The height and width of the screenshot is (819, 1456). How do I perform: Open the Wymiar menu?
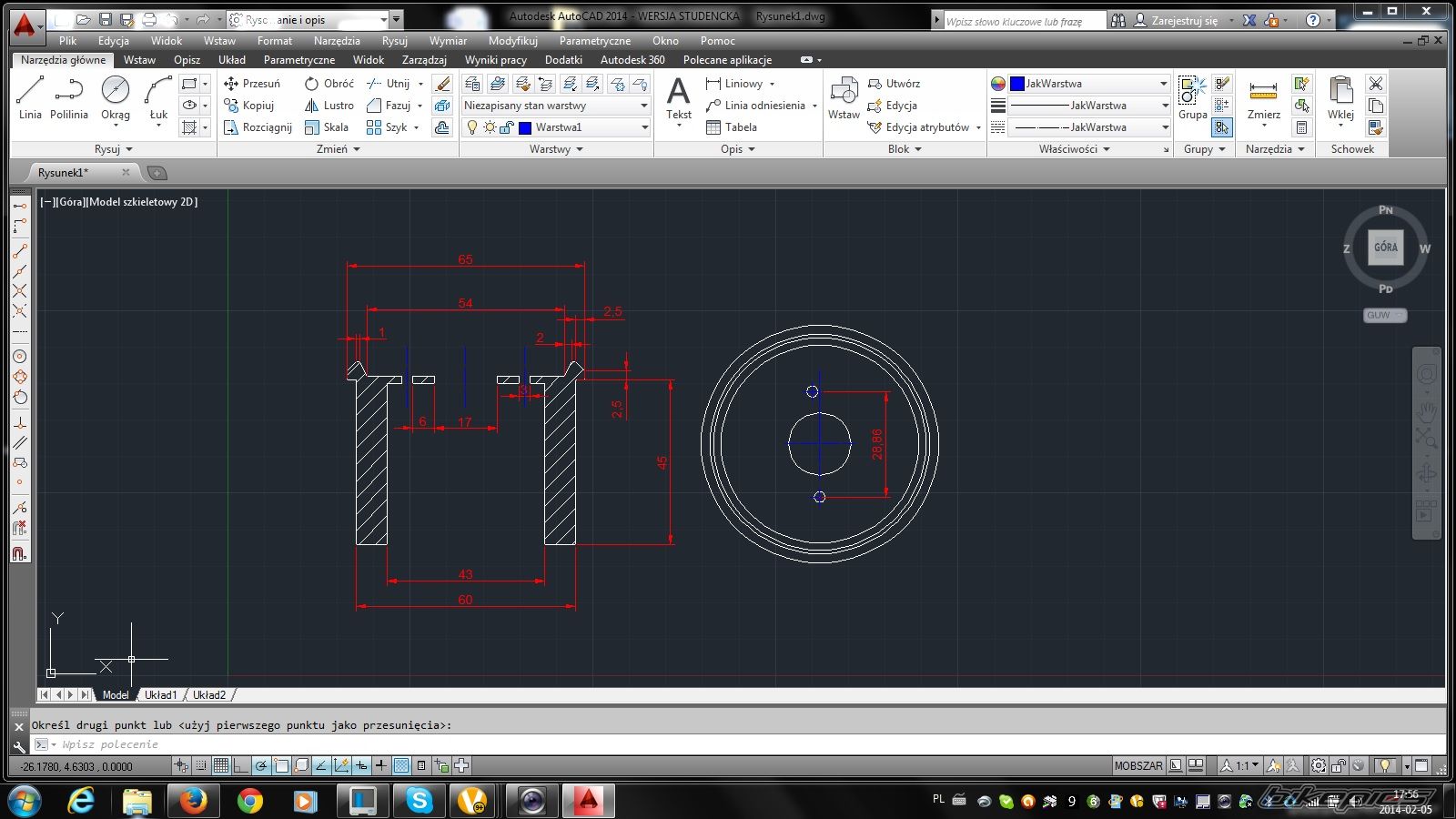448,40
